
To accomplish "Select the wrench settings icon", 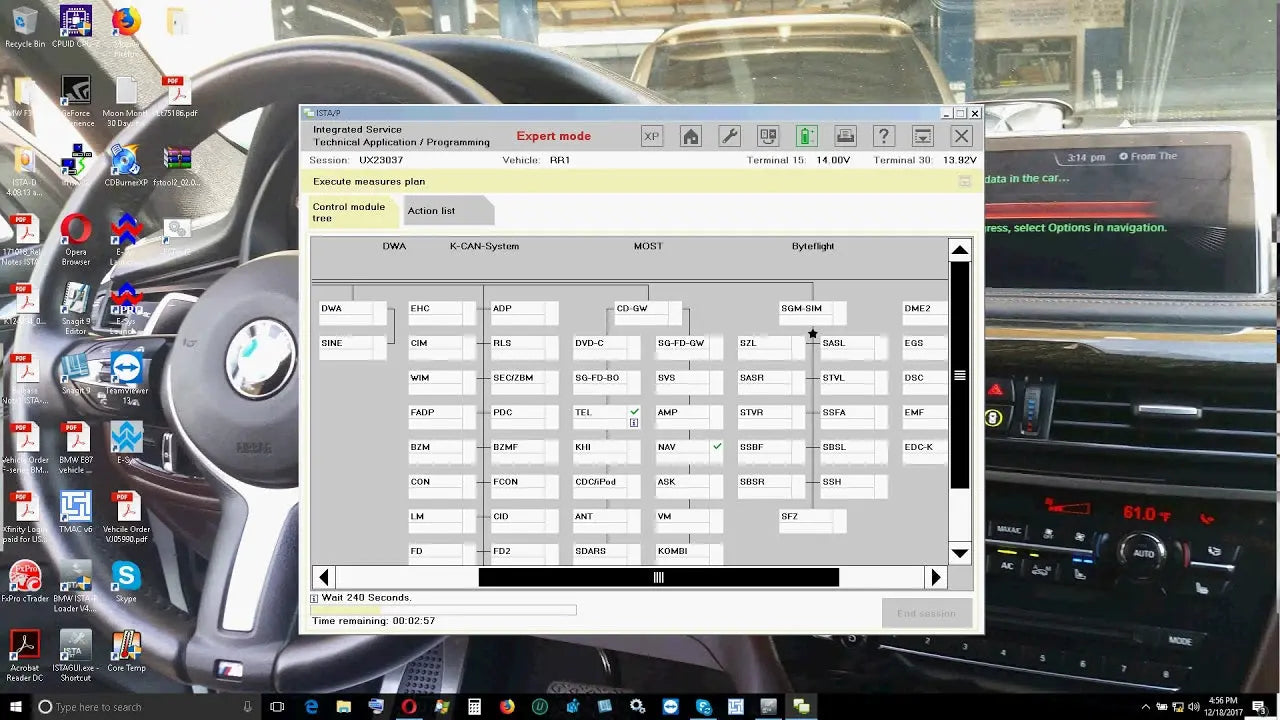I will click(729, 135).
